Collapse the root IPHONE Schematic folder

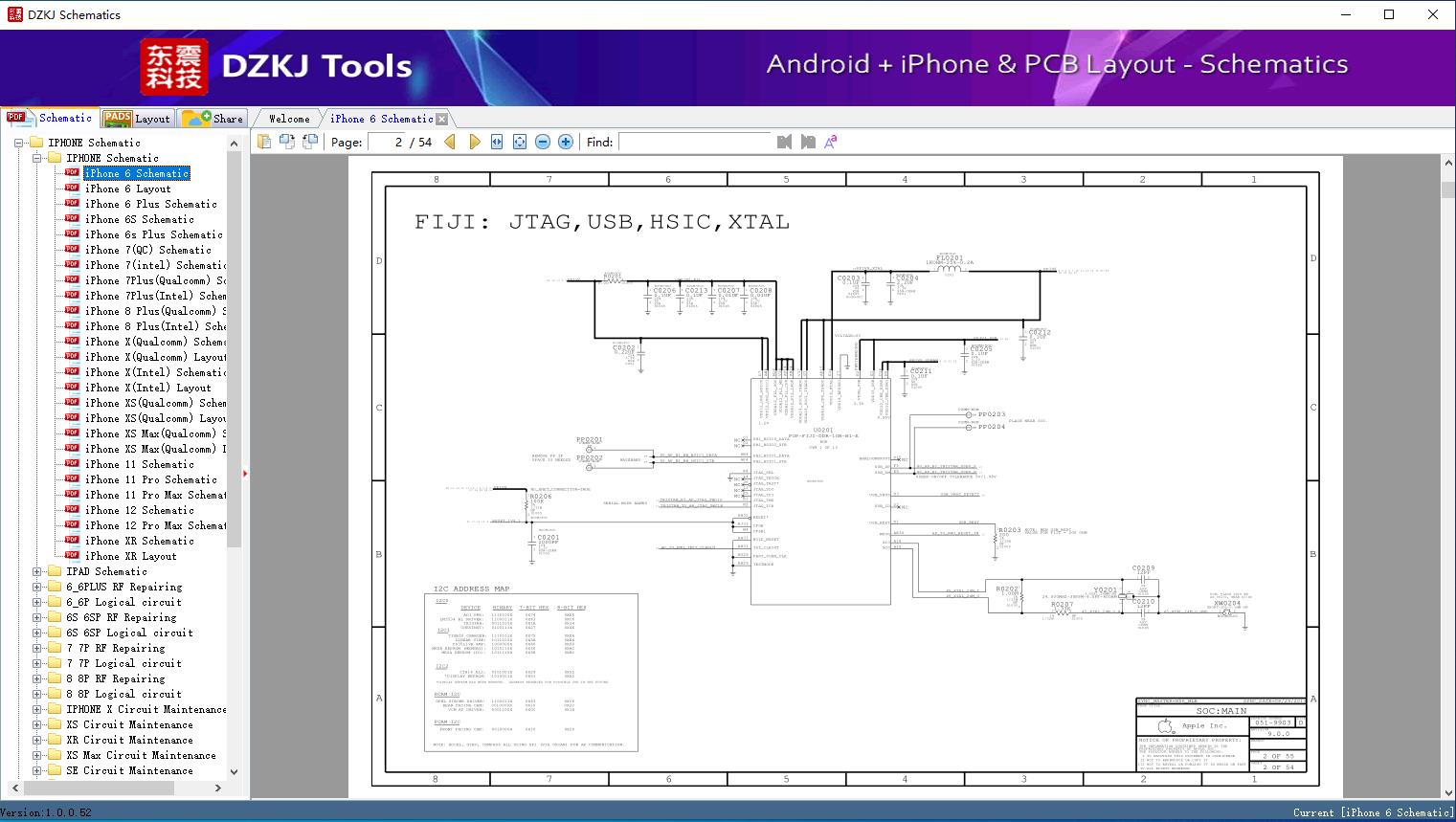pyautogui.click(x=19, y=143)
